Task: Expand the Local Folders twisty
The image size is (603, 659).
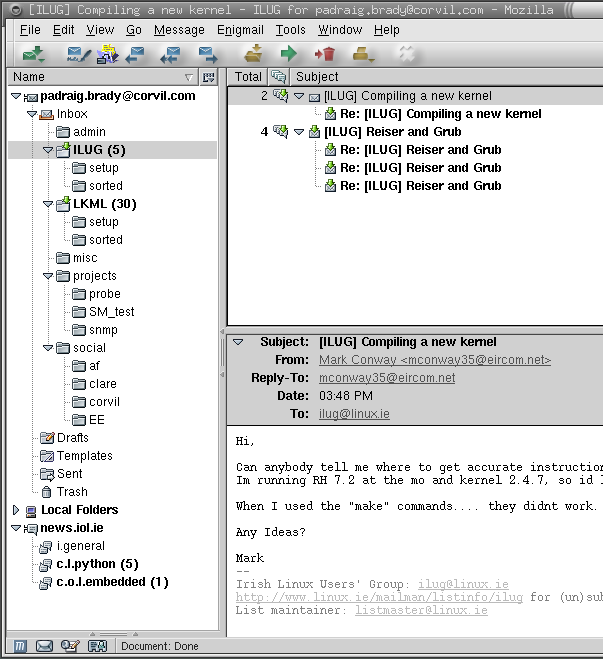Action: point(16,510)
